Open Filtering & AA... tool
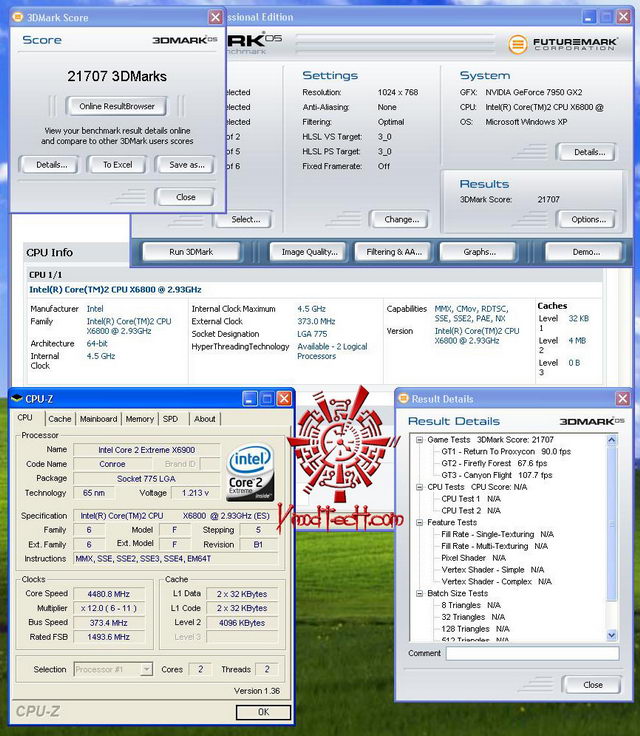 tap(393, 252)
